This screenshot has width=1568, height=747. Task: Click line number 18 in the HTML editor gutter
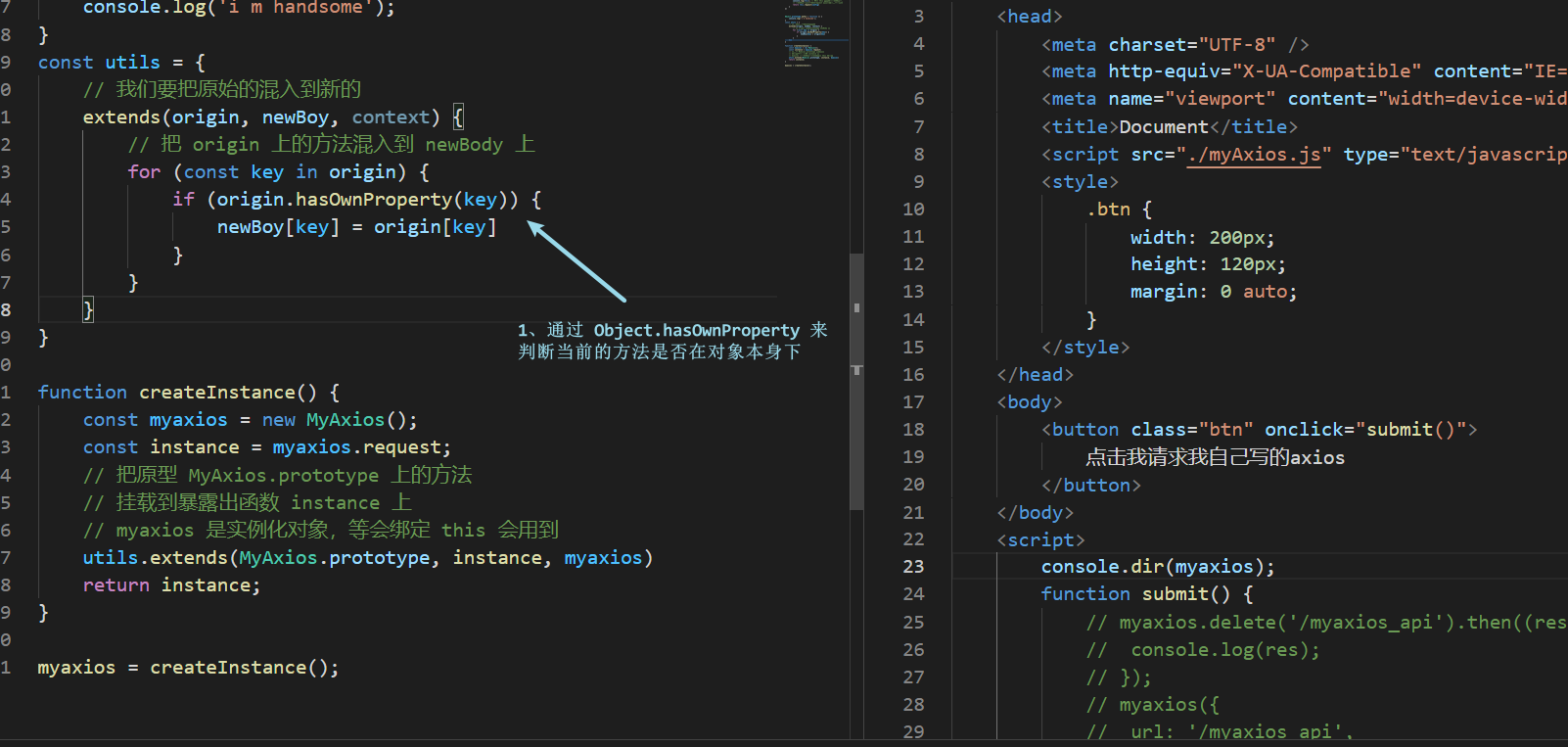pos(913,429)
